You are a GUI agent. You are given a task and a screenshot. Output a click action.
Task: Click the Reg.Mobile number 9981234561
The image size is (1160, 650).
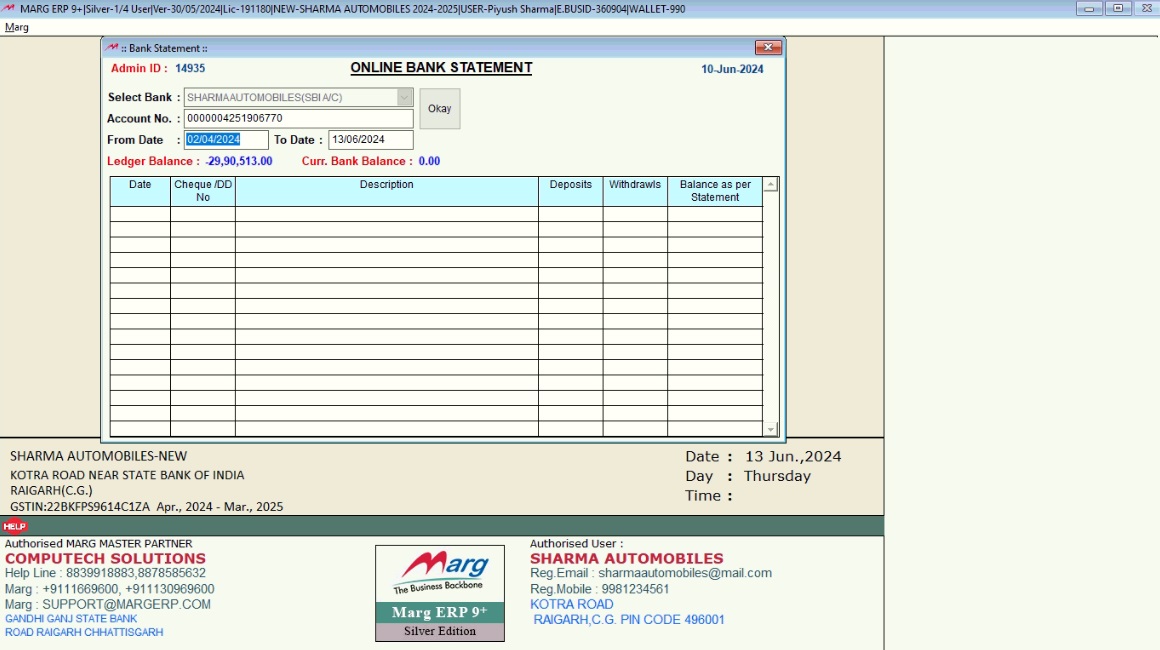[635, 589]
